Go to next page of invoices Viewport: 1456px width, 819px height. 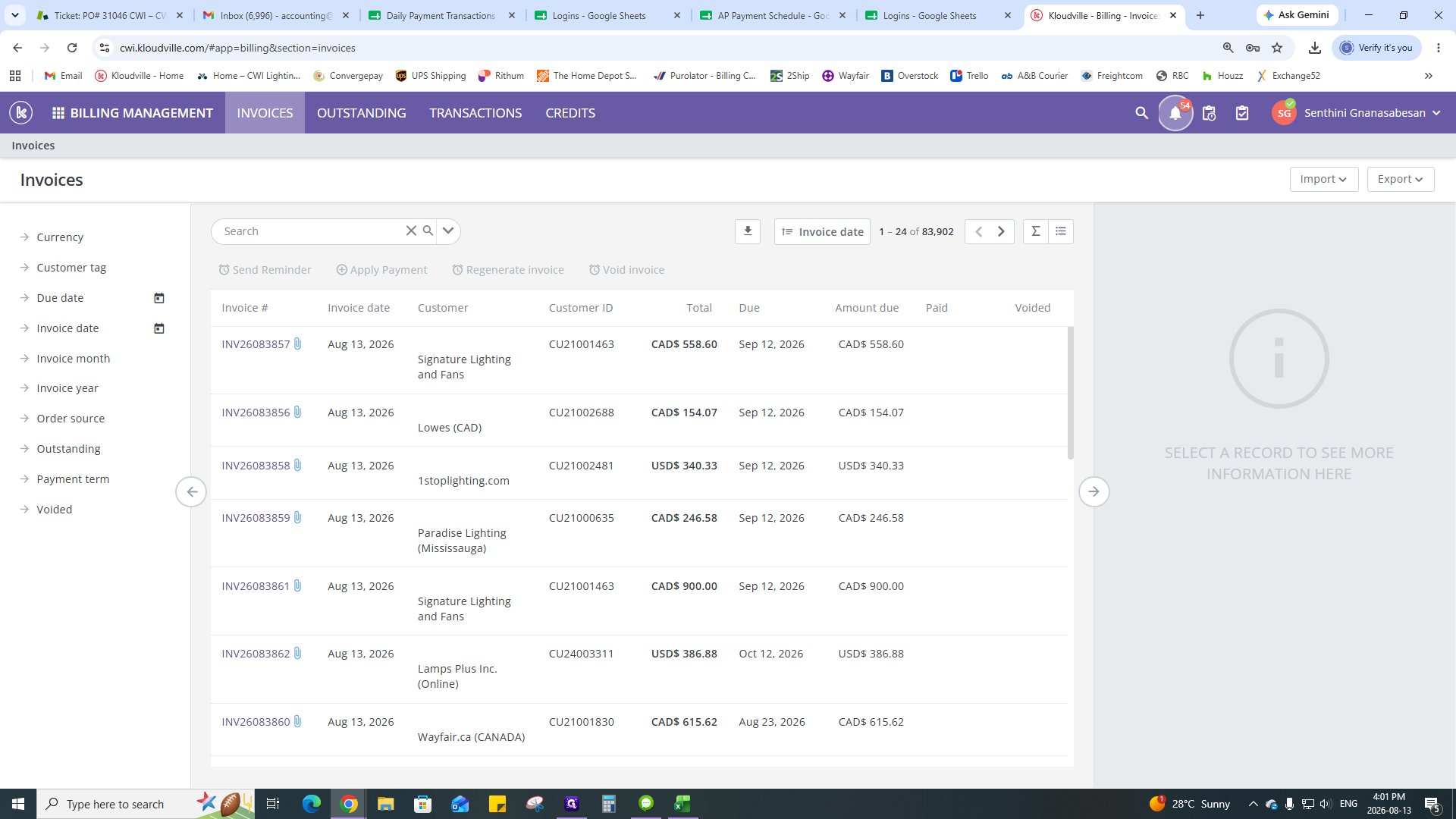tap(1001, 231)
